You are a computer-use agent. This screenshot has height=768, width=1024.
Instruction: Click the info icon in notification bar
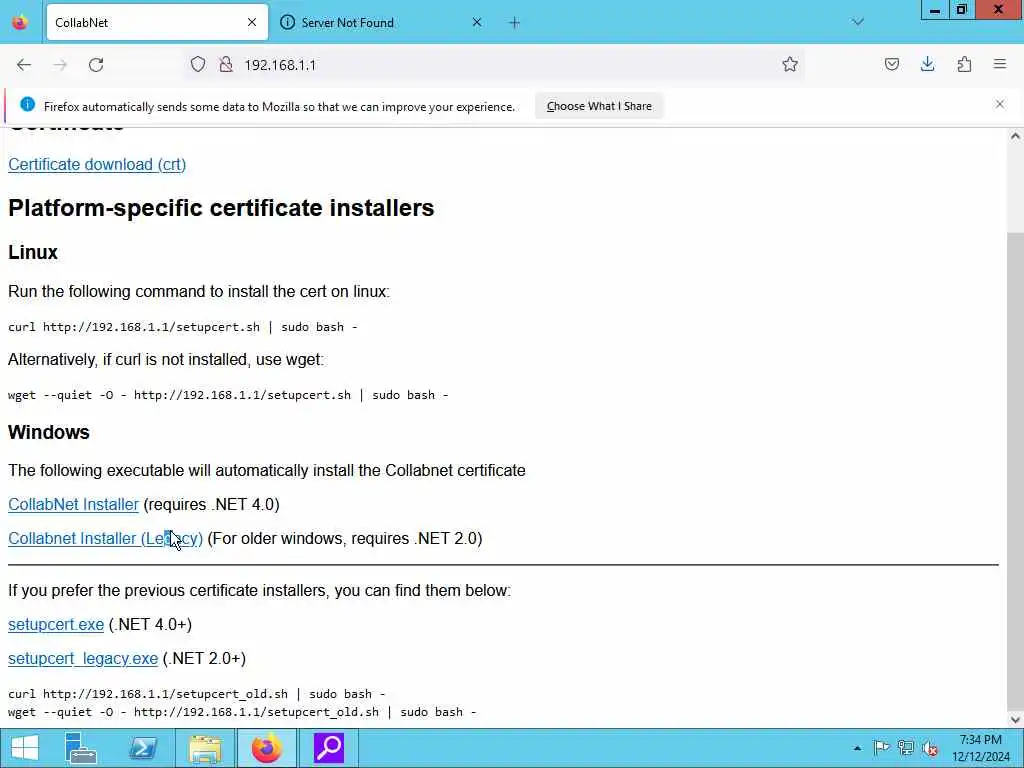click(27, 104)
